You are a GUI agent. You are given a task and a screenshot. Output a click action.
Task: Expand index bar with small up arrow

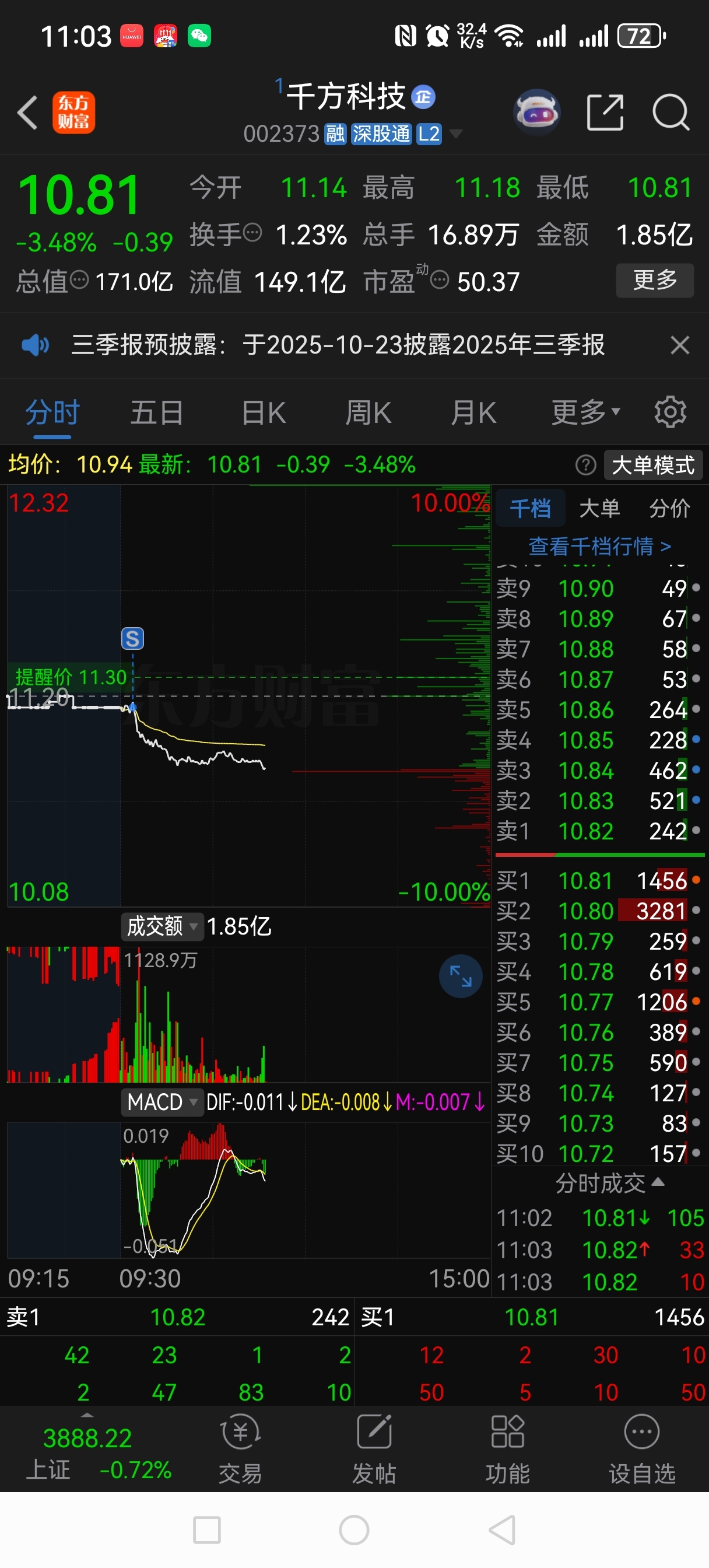87,1415
